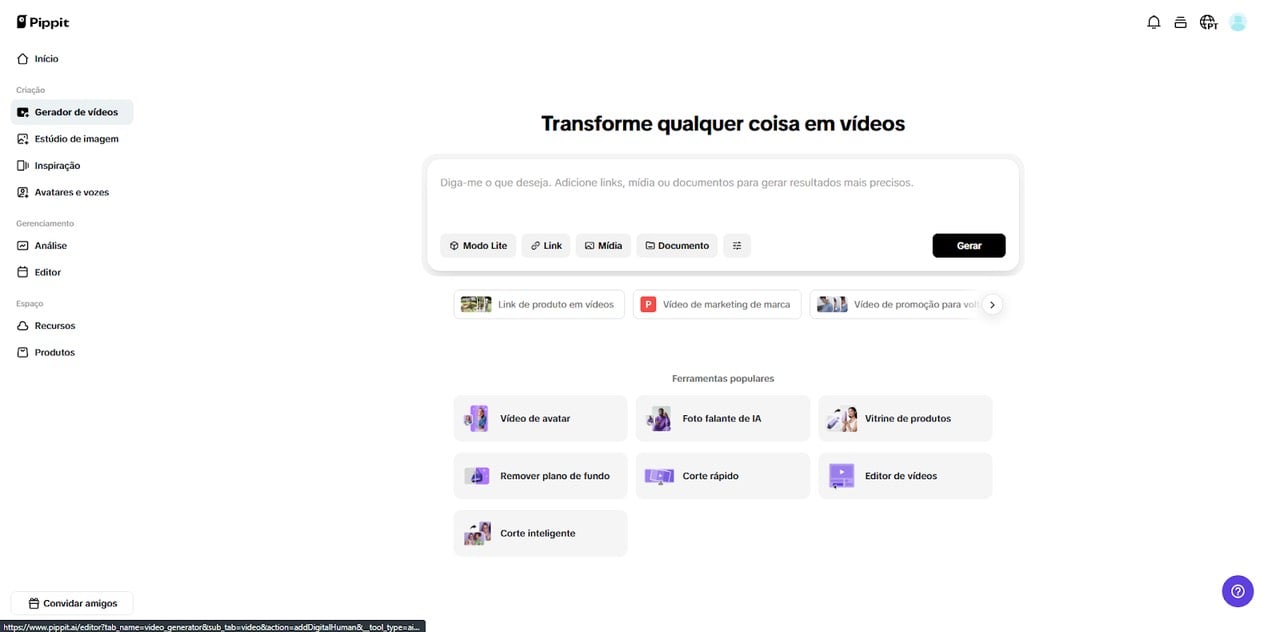
Task: Open Avatares e vozes in sidebar
Action: (71, 192)
